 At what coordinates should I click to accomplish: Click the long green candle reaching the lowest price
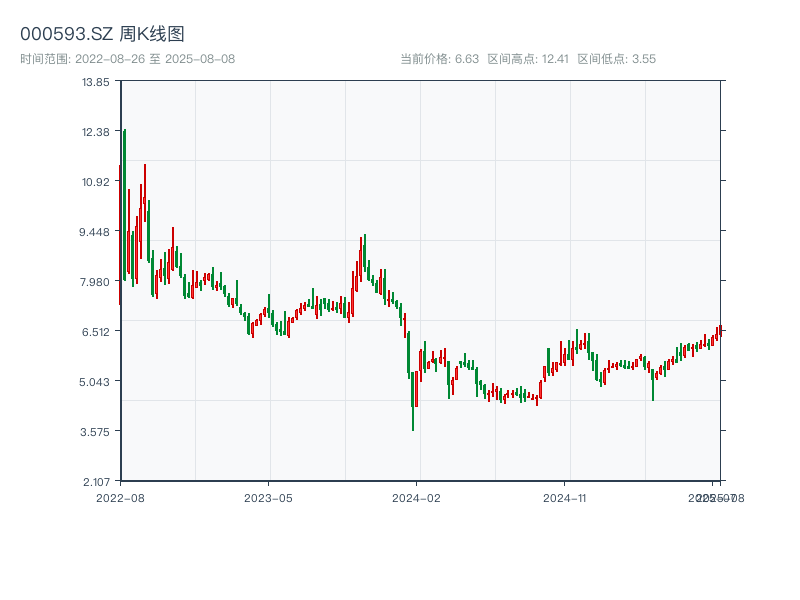click(x=413, y=400)
